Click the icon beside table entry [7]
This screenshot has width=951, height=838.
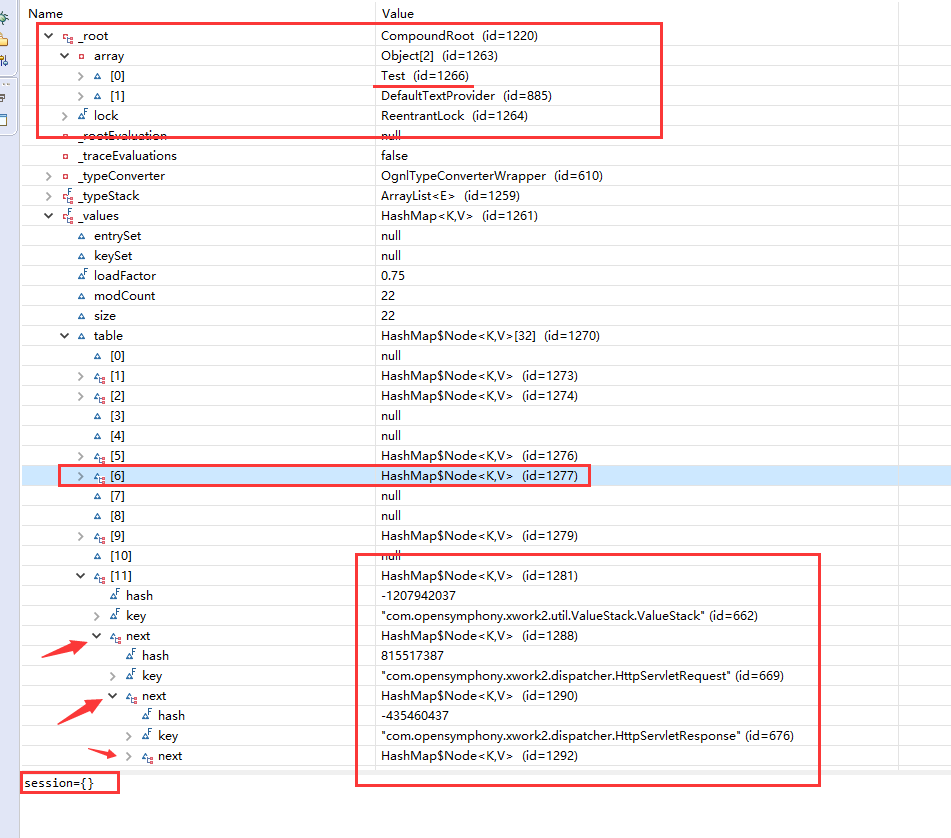98,497
